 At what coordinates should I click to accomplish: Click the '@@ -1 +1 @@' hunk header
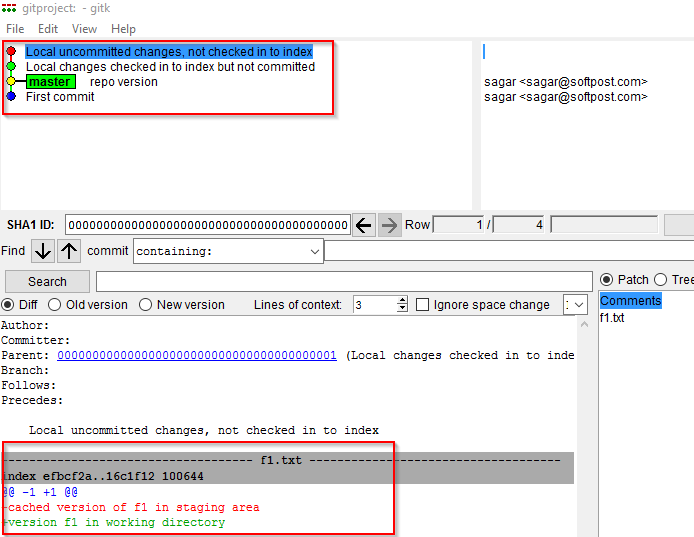coord(40,492)
